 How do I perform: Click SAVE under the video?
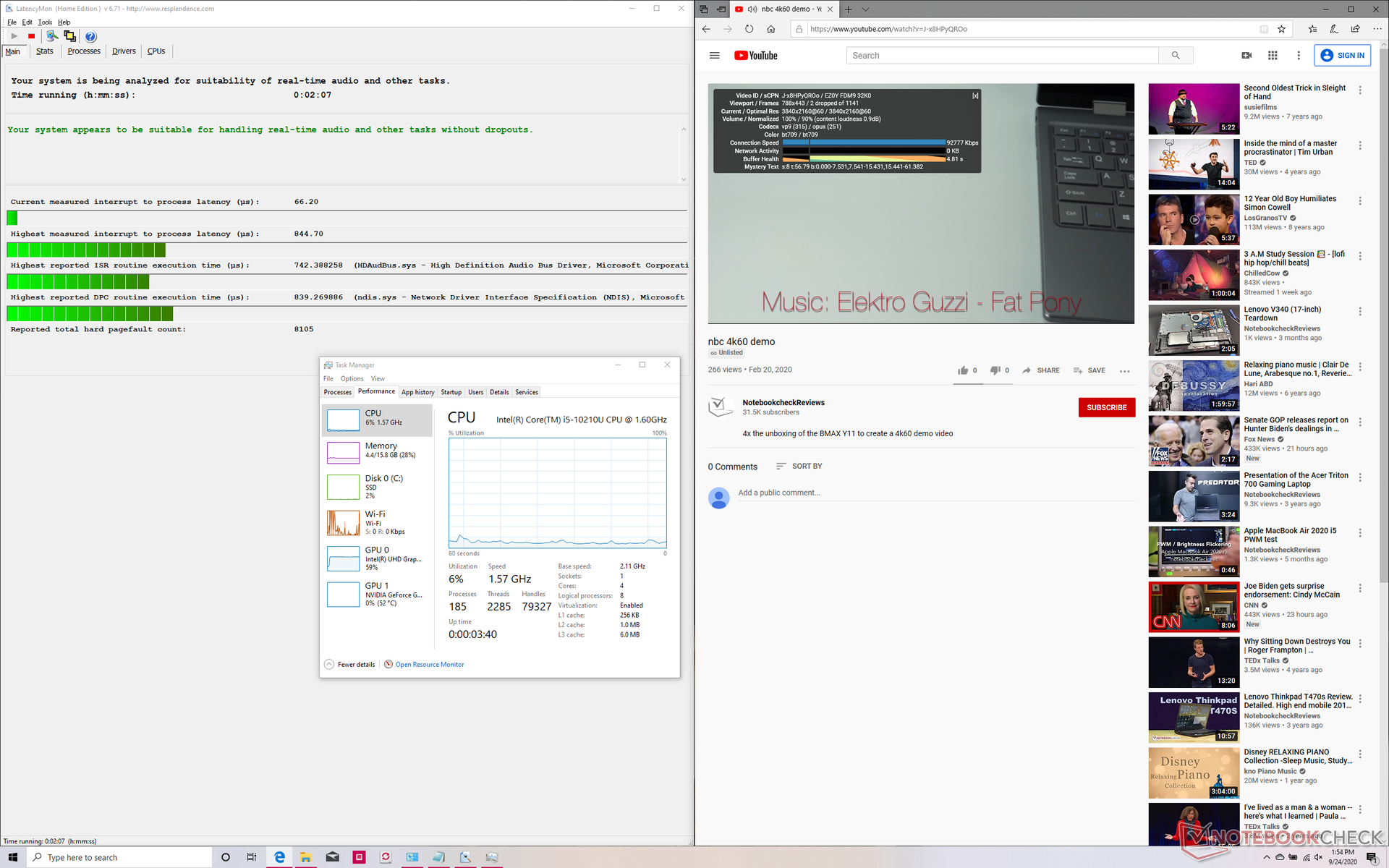(x=1089, y=370)
